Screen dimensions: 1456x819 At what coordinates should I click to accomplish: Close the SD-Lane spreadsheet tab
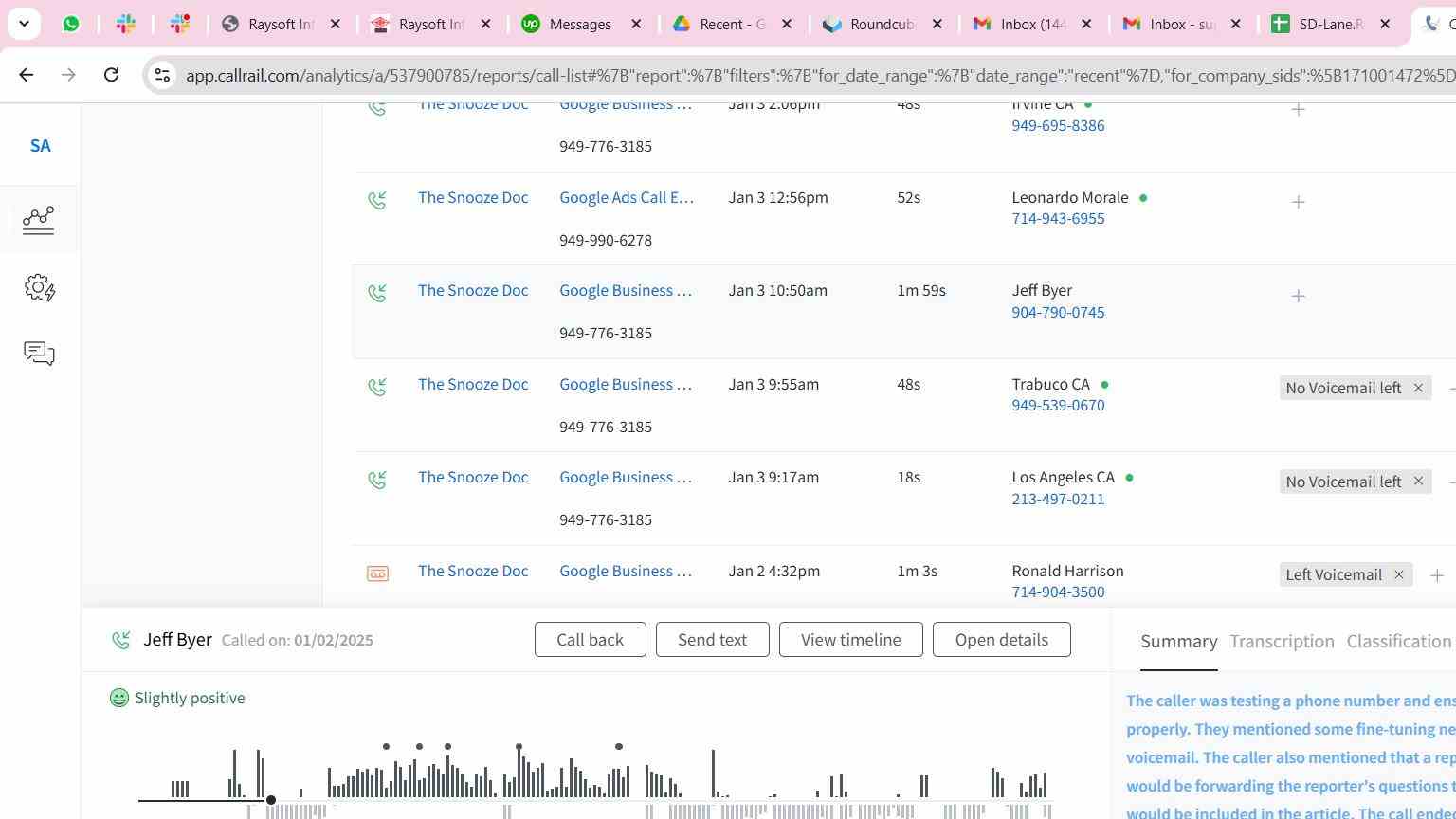(x=1385, y=24)
